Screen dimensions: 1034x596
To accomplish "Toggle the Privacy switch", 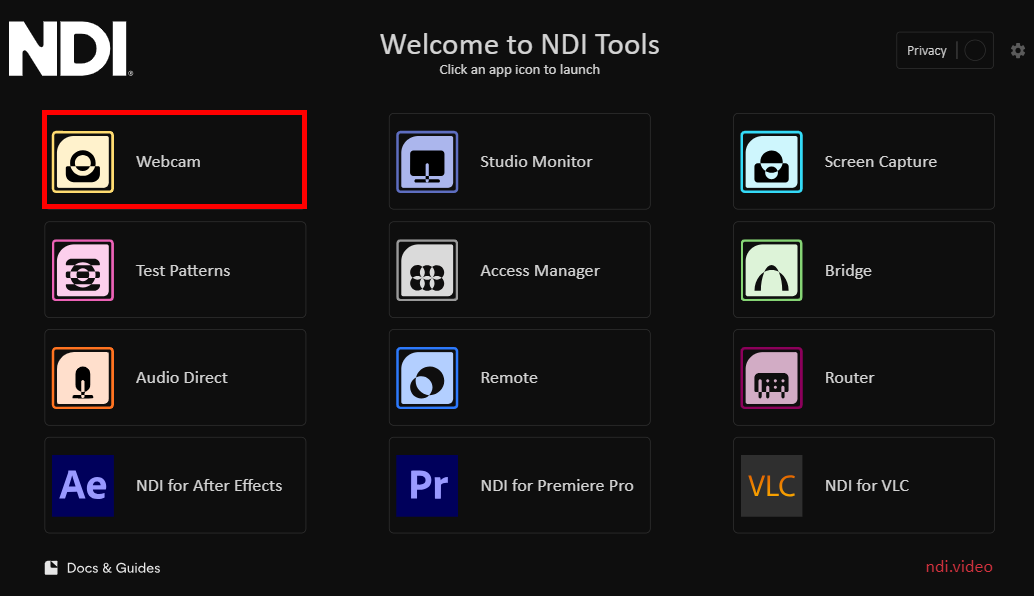I will [974, 51].
